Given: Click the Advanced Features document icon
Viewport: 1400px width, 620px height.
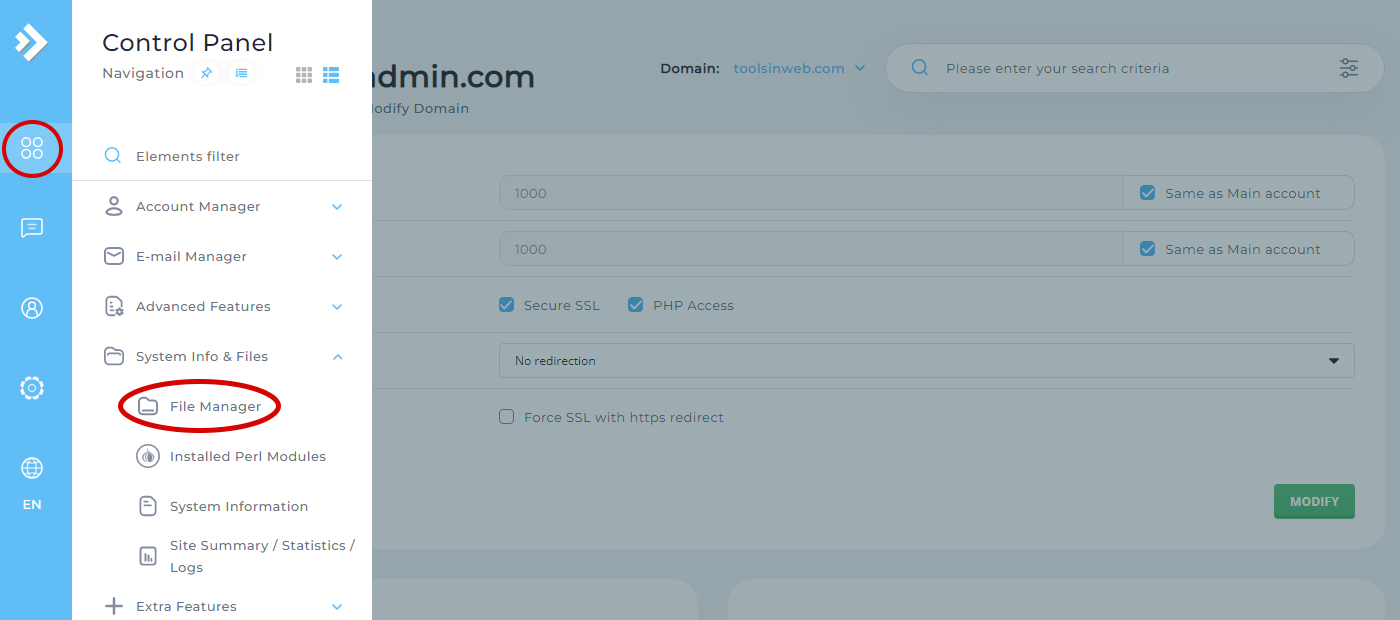Looking at the screenshot, I should tap(114, 306).
